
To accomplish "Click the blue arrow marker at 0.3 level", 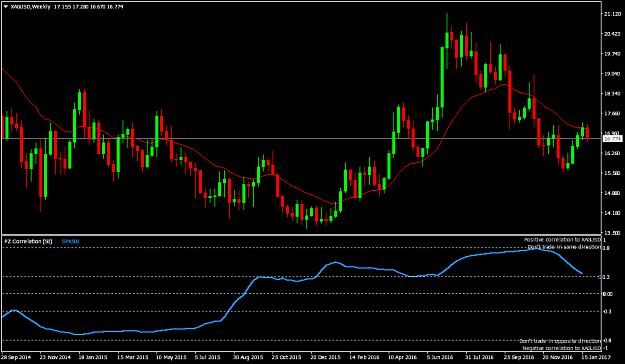I will [600, 277].
